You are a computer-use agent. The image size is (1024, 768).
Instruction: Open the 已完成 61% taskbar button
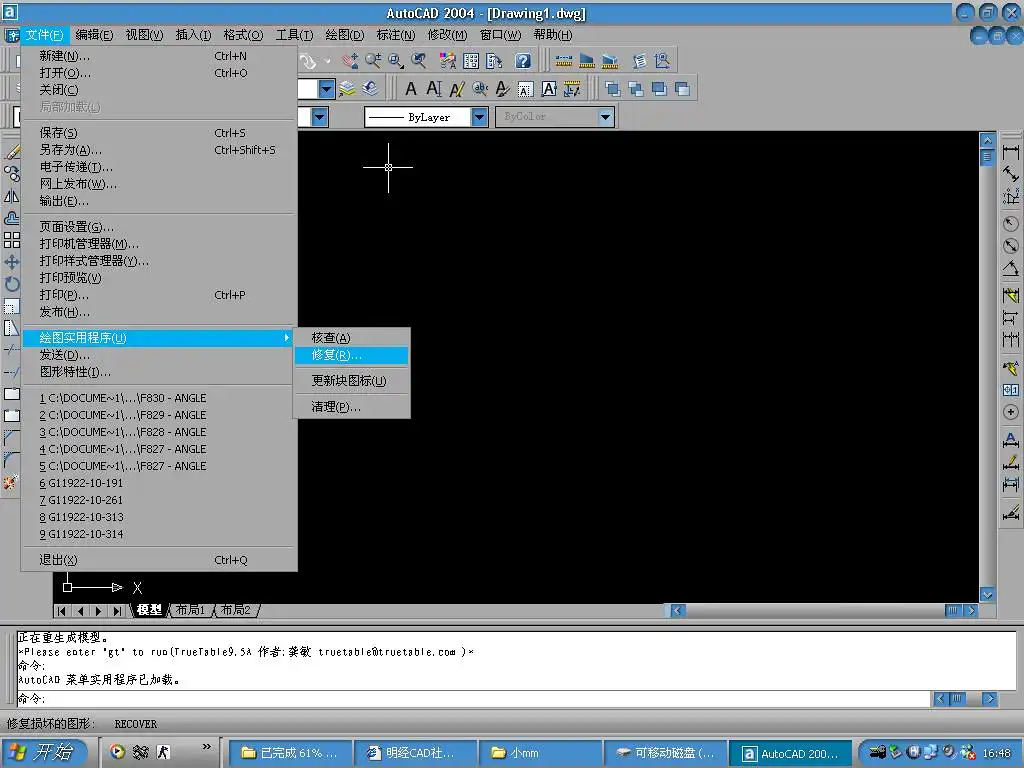click(x=291, y=753)
